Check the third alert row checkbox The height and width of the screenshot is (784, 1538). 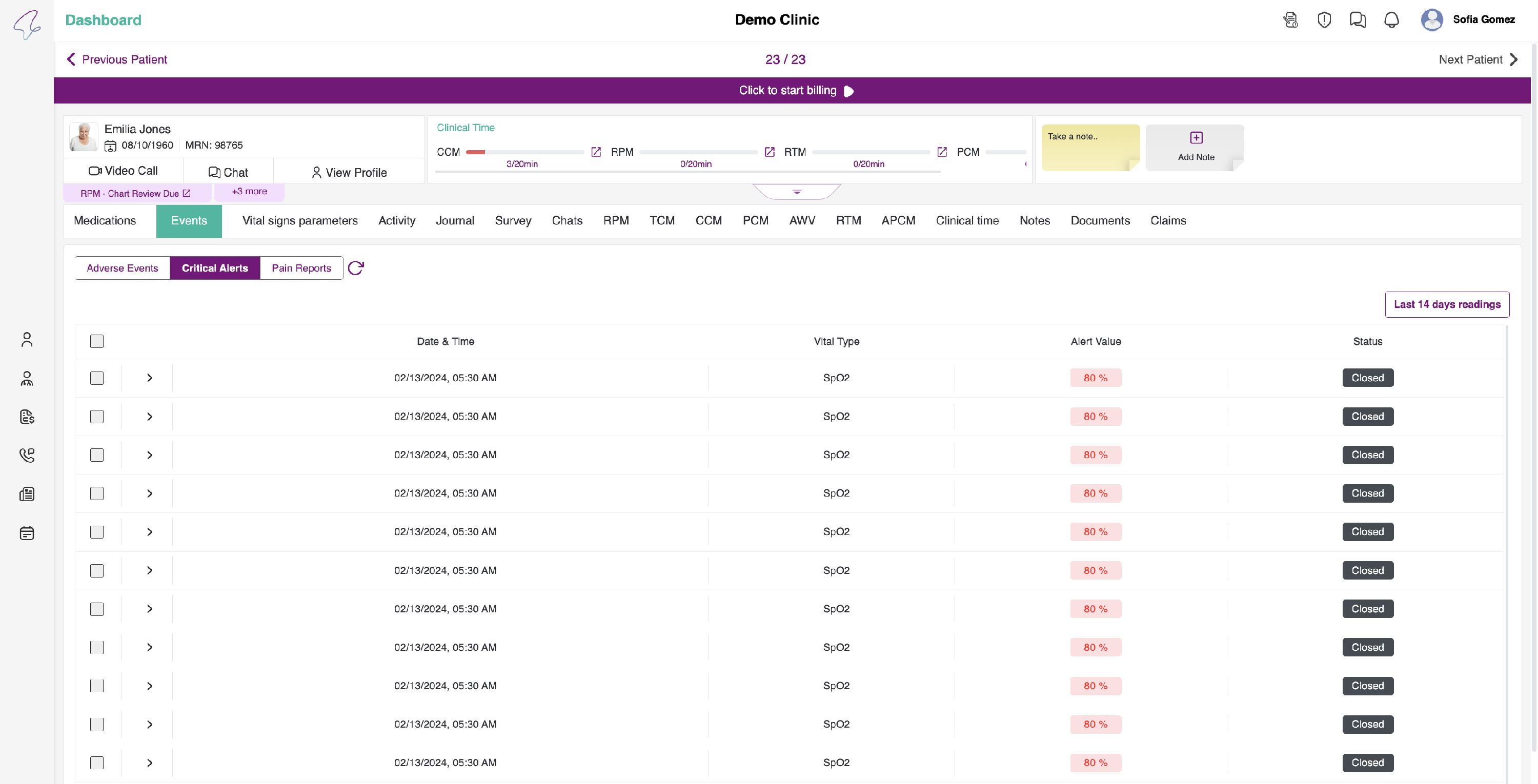[x=97, y=455]
